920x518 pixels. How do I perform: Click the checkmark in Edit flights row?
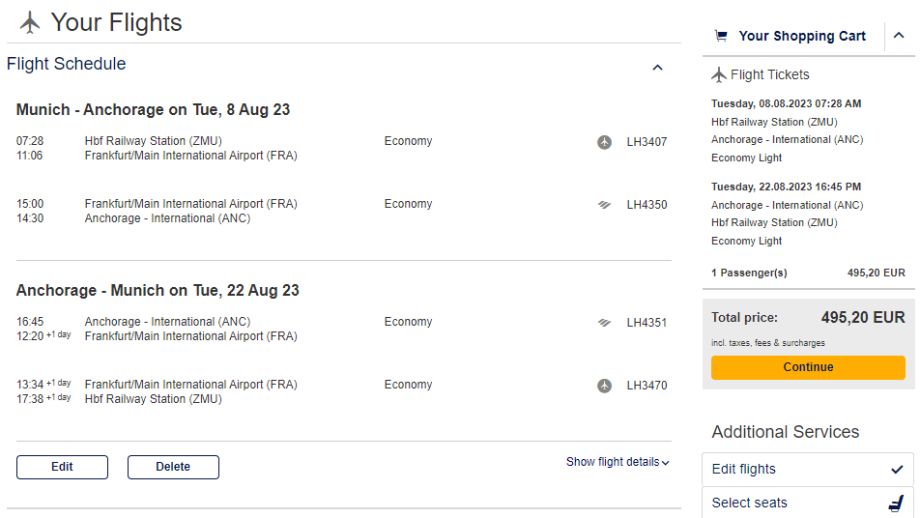[x=896, y=469]
